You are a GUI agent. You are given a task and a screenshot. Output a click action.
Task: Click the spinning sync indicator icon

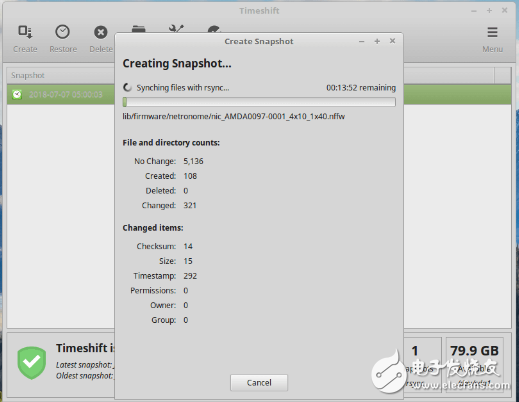[127, 88]
